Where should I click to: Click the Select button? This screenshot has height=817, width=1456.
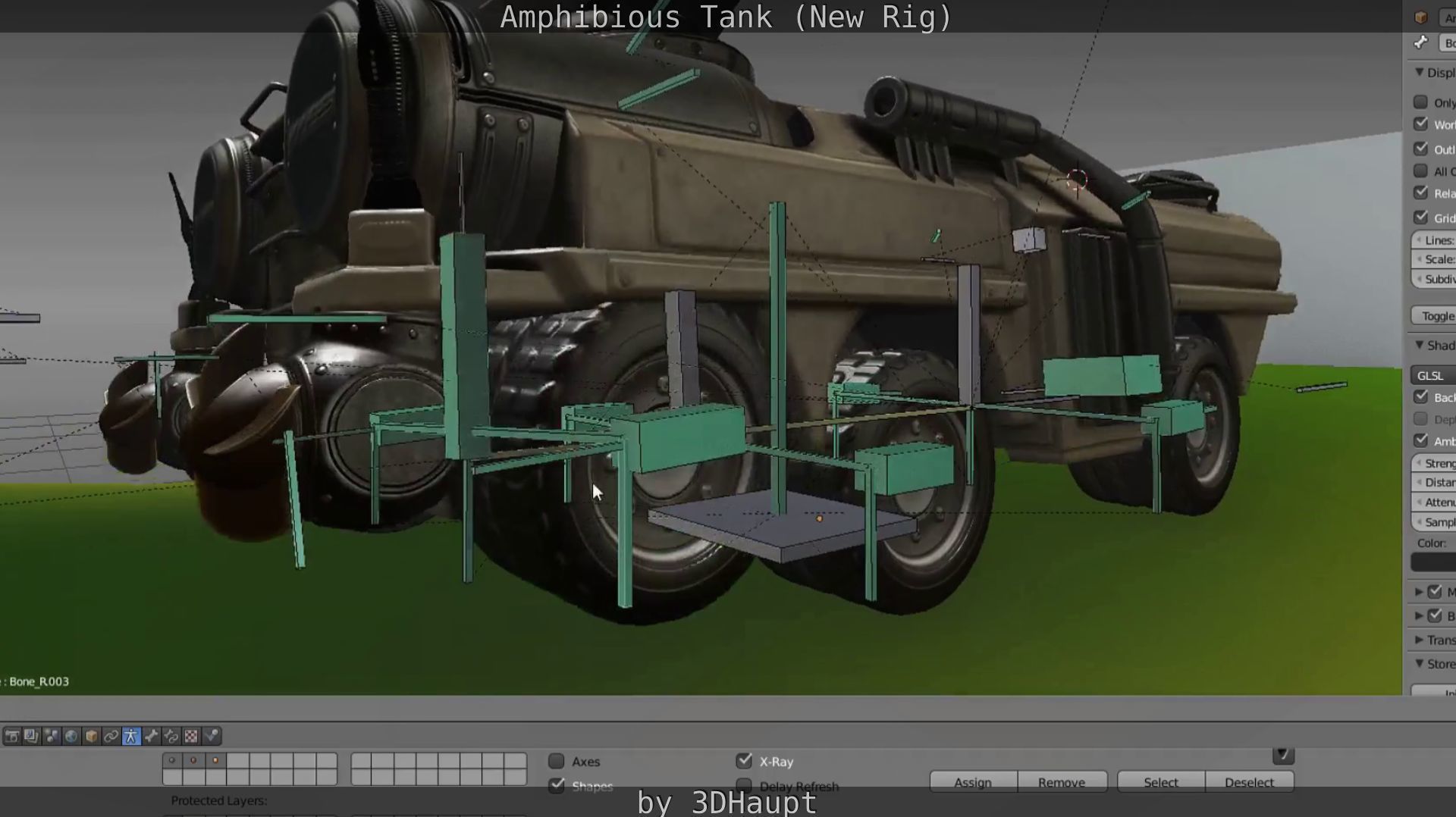pyautogui.click(x=1161, y=782)
